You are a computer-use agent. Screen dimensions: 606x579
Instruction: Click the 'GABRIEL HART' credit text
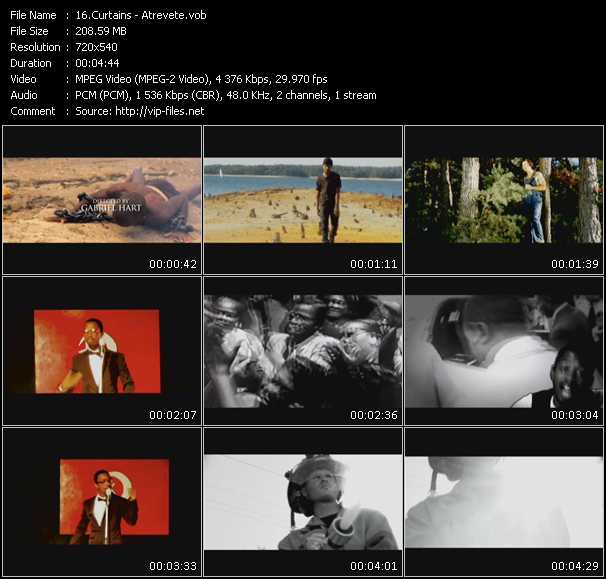(x=111, y=208)
